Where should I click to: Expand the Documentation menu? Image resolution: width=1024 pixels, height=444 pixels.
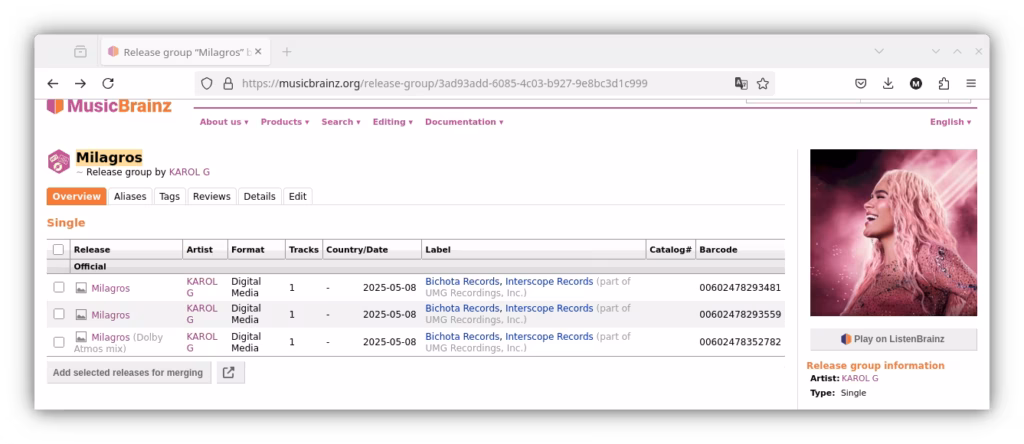(x=464, y=122)
